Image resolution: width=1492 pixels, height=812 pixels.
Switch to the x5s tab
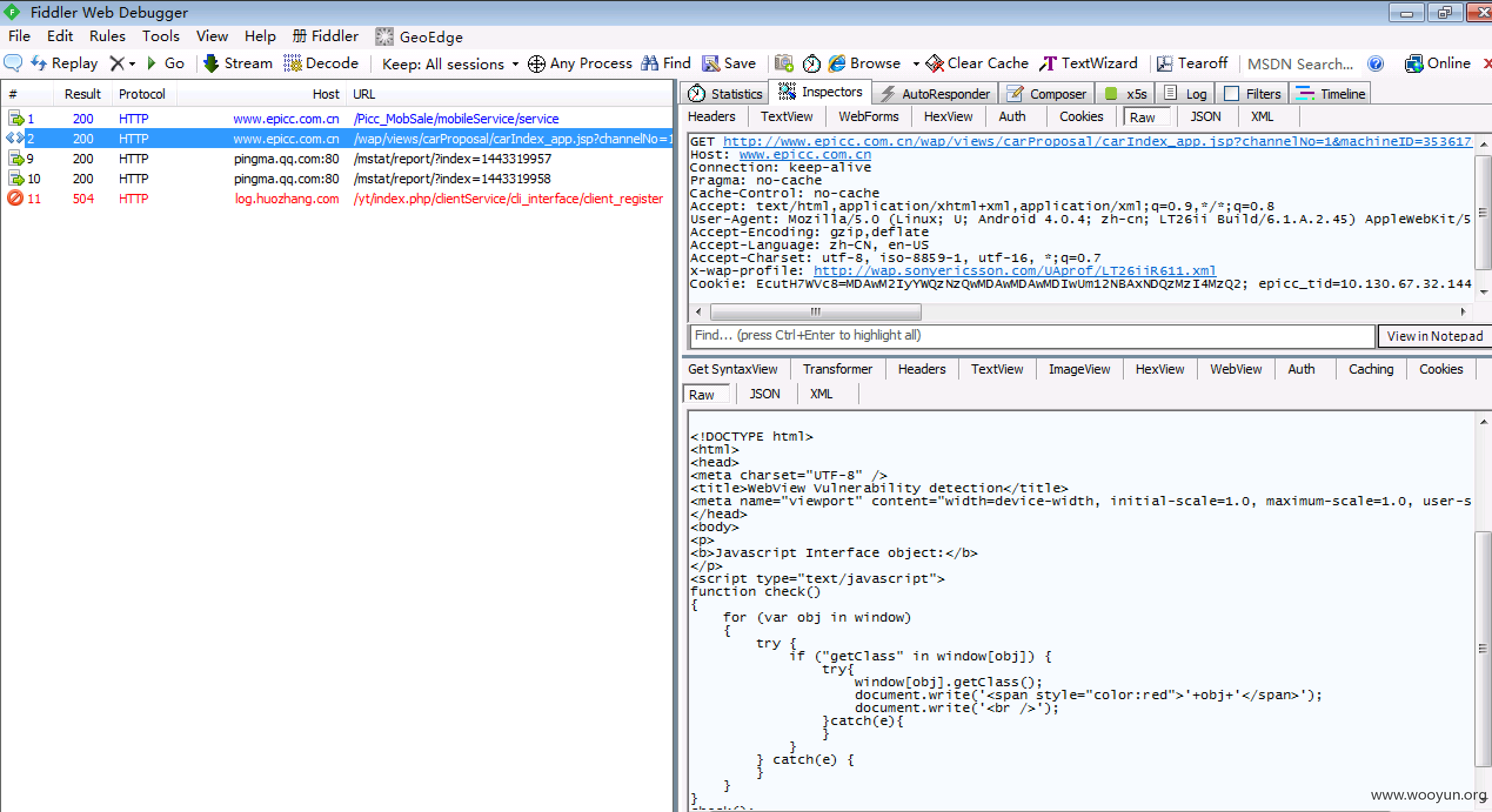click(1125, 93)
